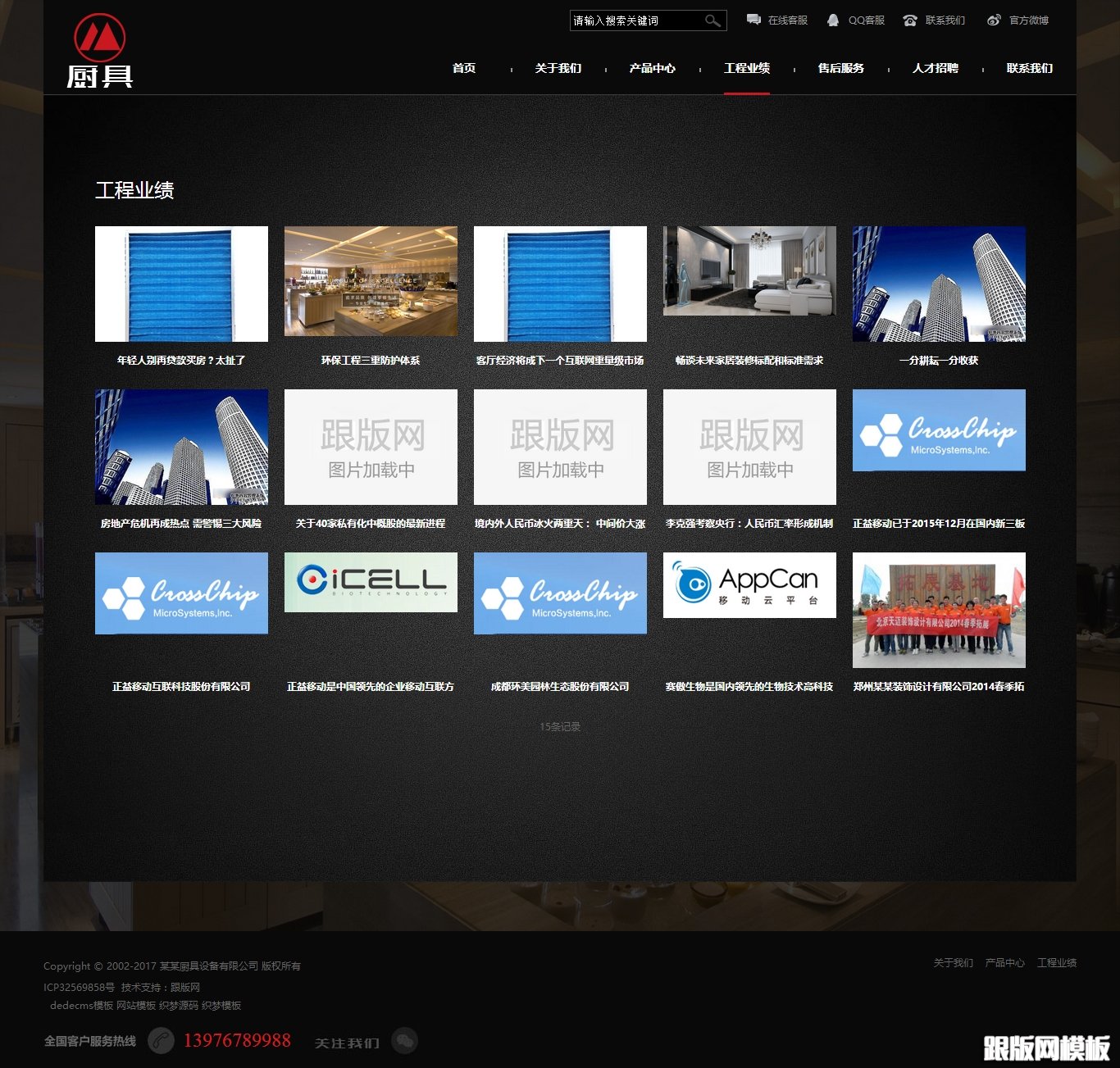Click the WeChat follow icon in footer
The image size is (1120, 1068).
point(405,1040)
